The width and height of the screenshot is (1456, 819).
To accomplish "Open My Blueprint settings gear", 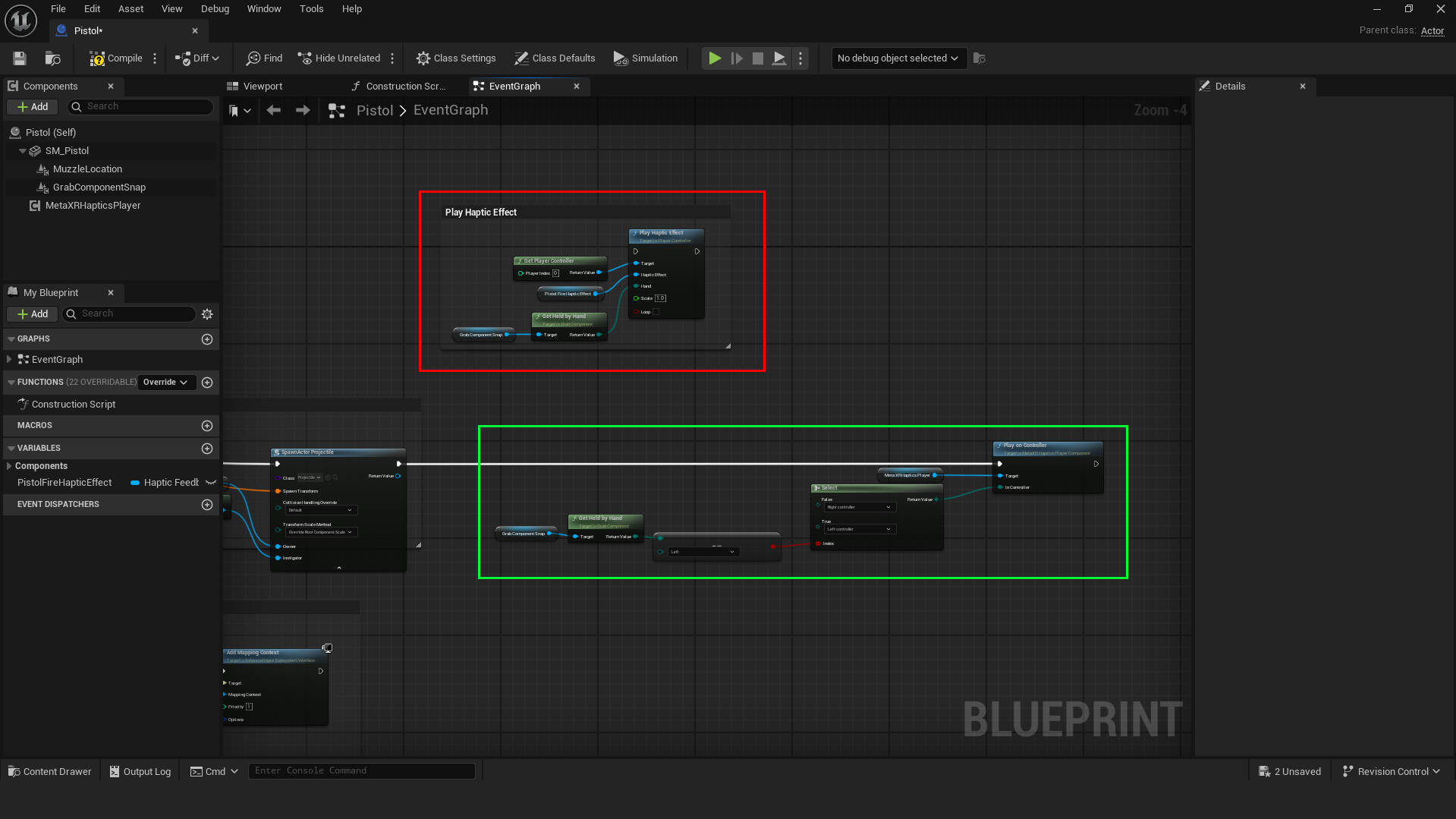I will (207, 314).
